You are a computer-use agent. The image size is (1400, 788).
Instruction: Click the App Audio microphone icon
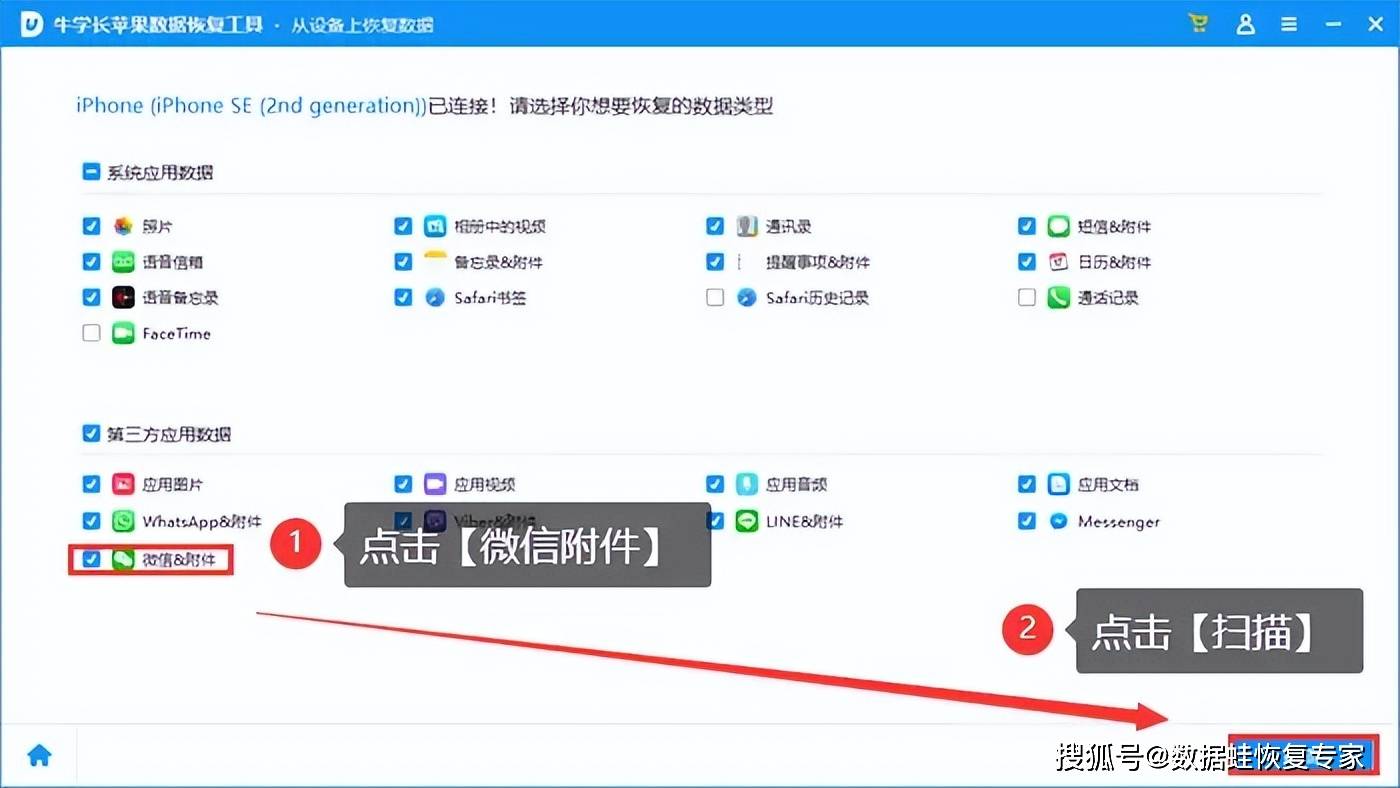click(747, 485)
